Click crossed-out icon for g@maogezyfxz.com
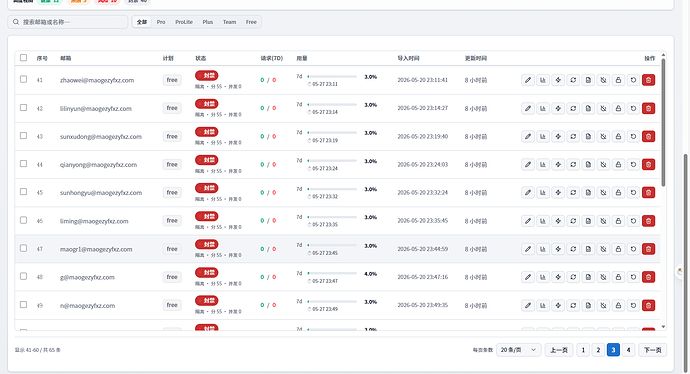The height and width of the screenshot is (374, 690). pyautogui.click(x=603, y=277)
